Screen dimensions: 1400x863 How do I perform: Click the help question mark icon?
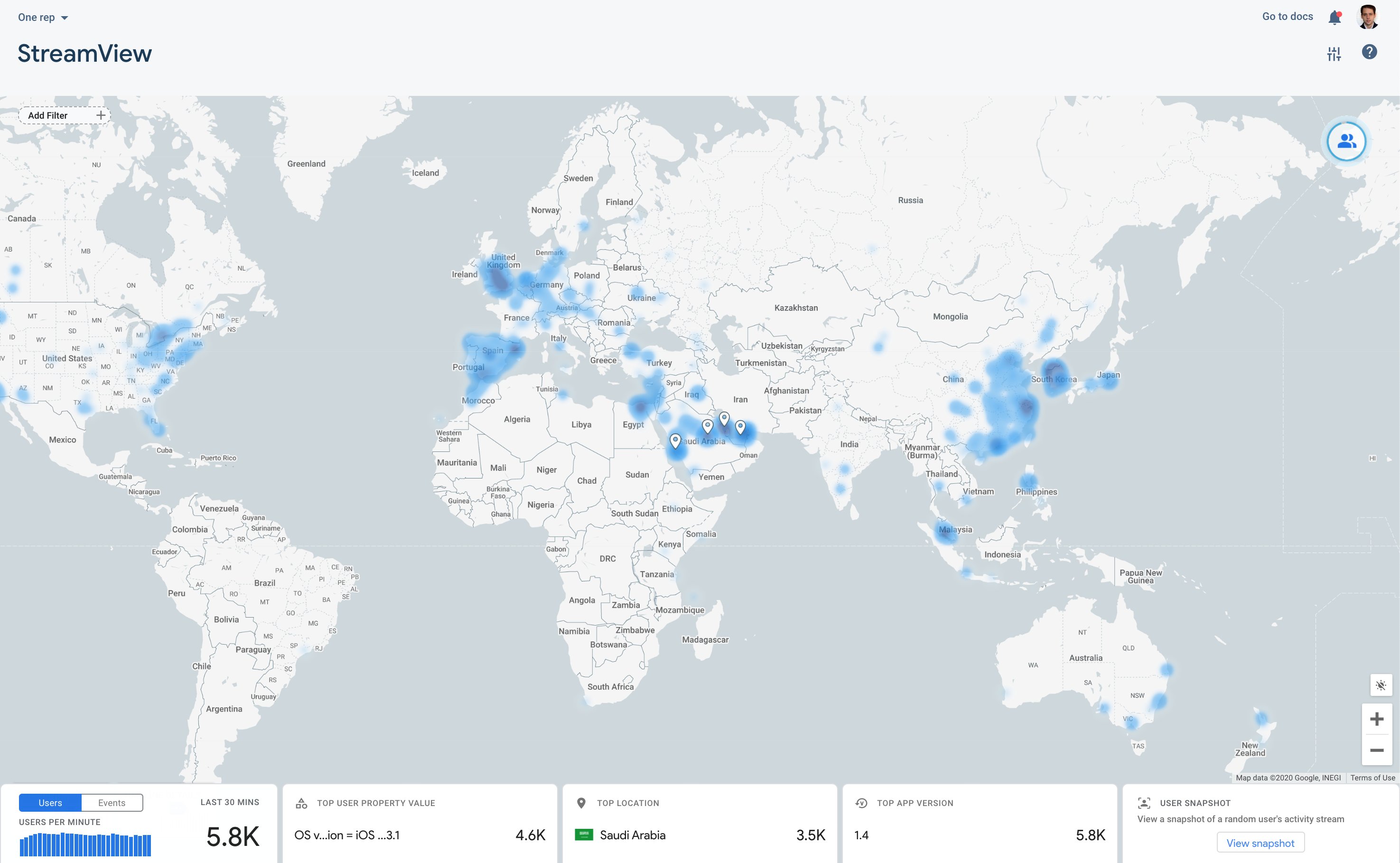click(x=1369, y=53)
